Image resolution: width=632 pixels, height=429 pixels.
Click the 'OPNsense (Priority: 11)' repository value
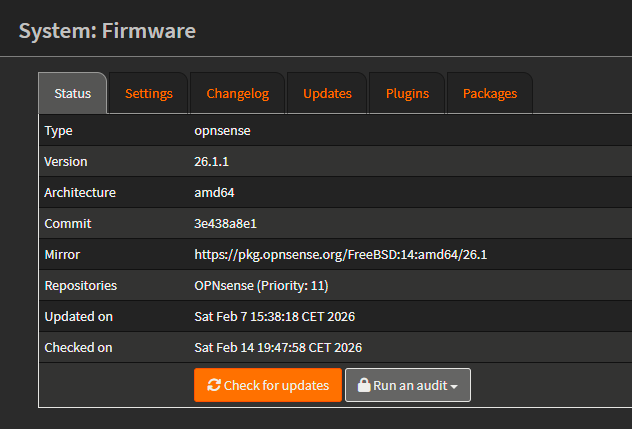tap(261, 285)
